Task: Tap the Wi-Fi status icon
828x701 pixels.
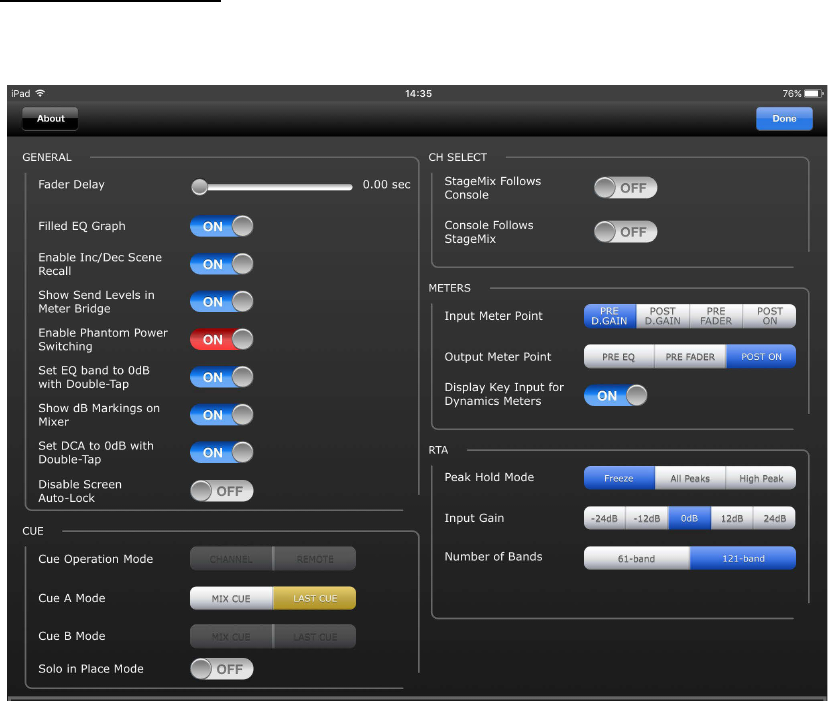Action: (x=40, y=93)
